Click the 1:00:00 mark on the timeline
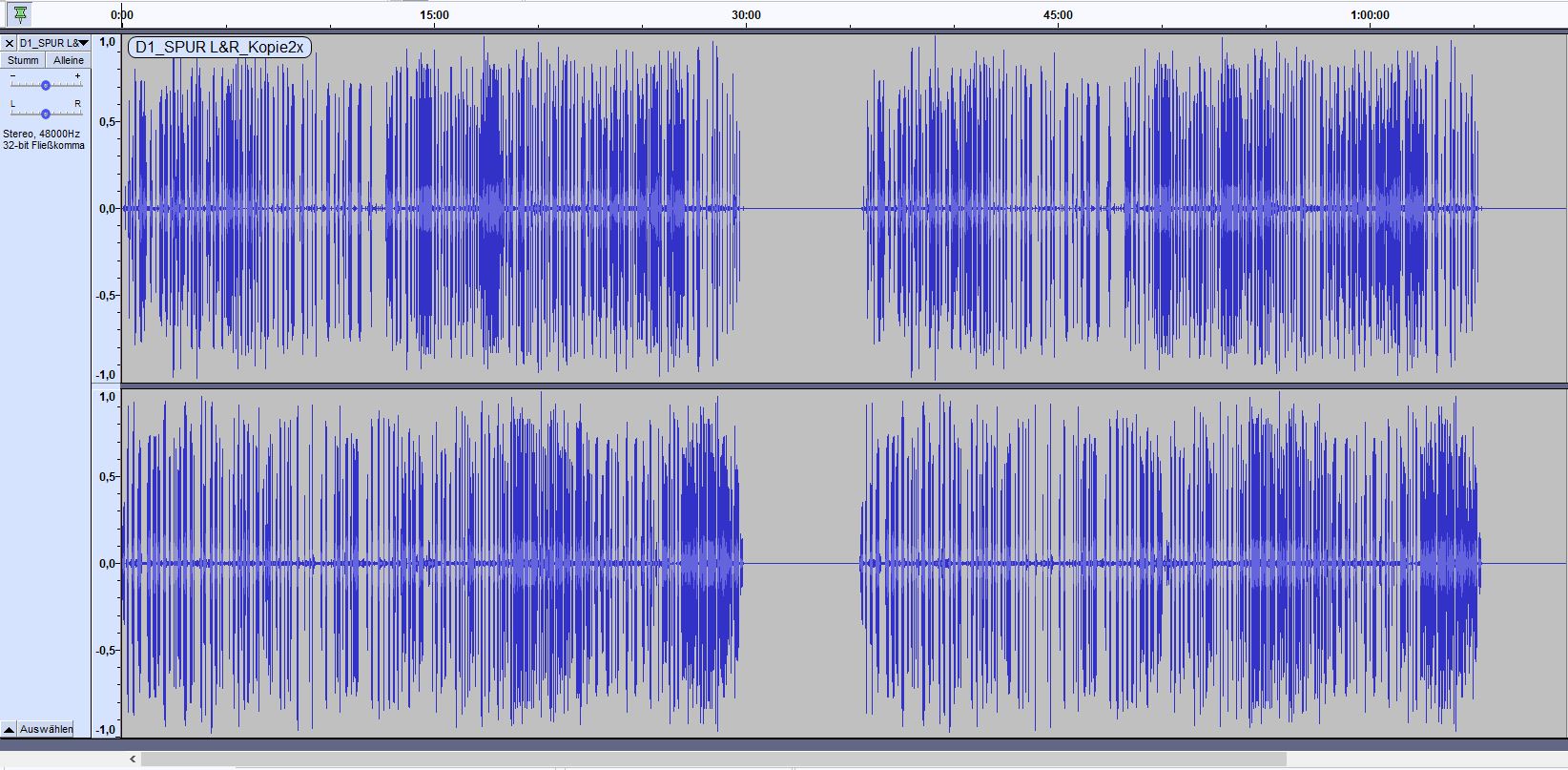Image resolution: width=1568 pixels, height=770 pixels. (x=1370, y=15)
